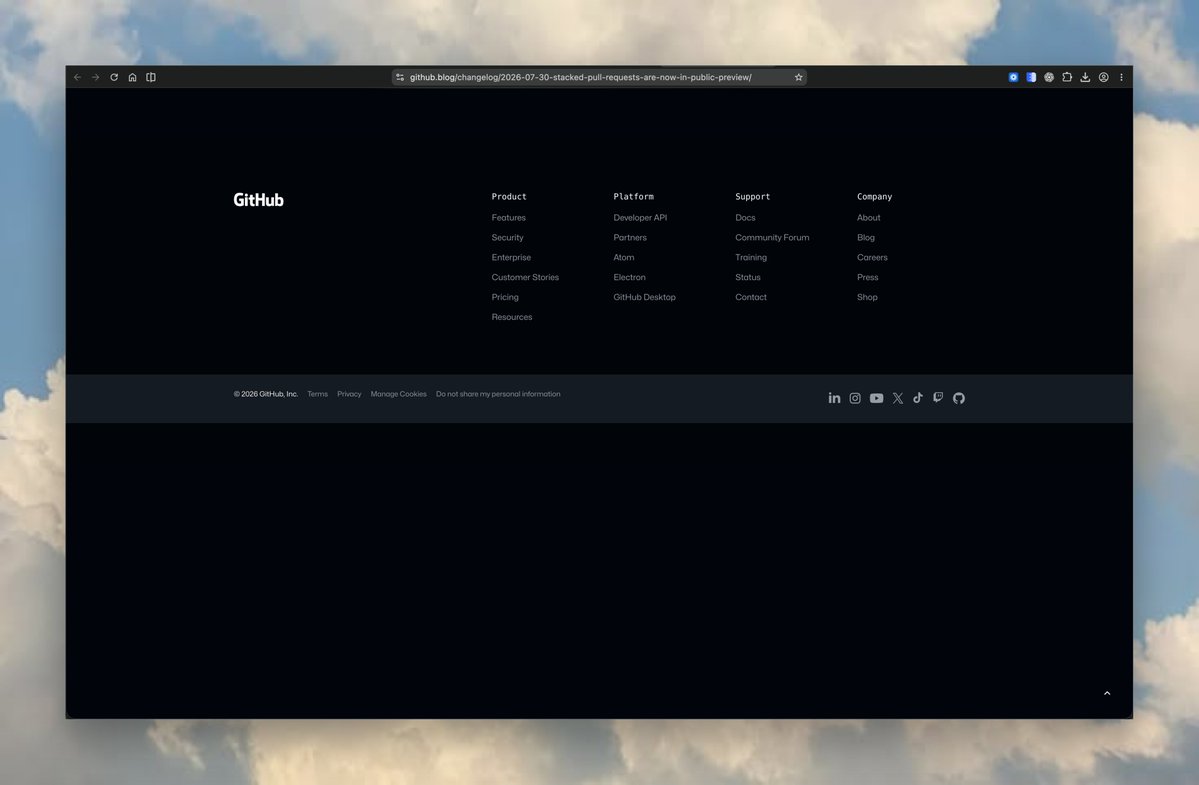
Task: Open GitHub's Twitch icon in footer
Action: point(938,397)
